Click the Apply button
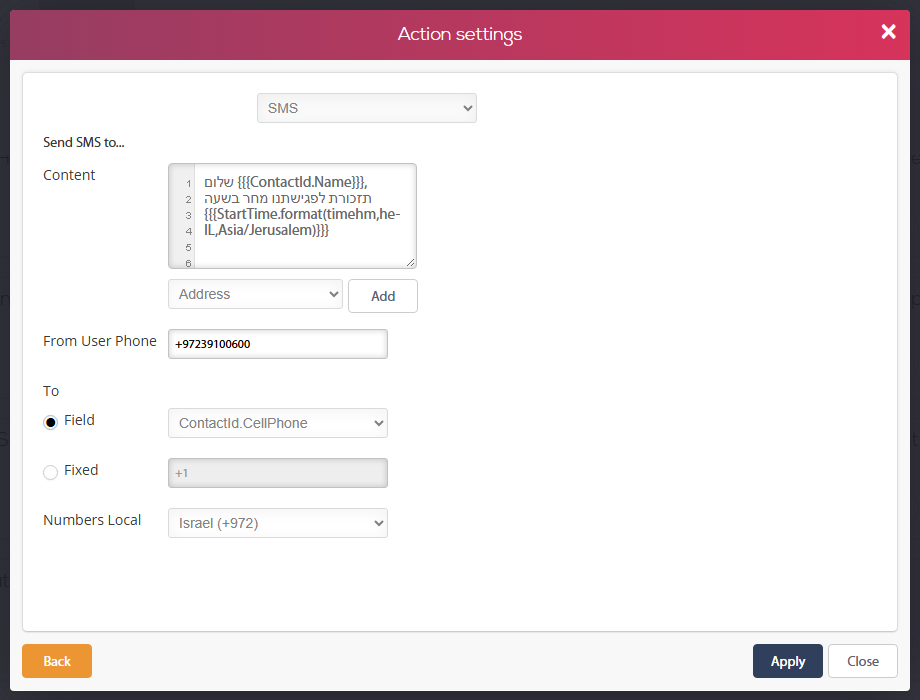The image size is (920, 700). [x=787, y=661]
